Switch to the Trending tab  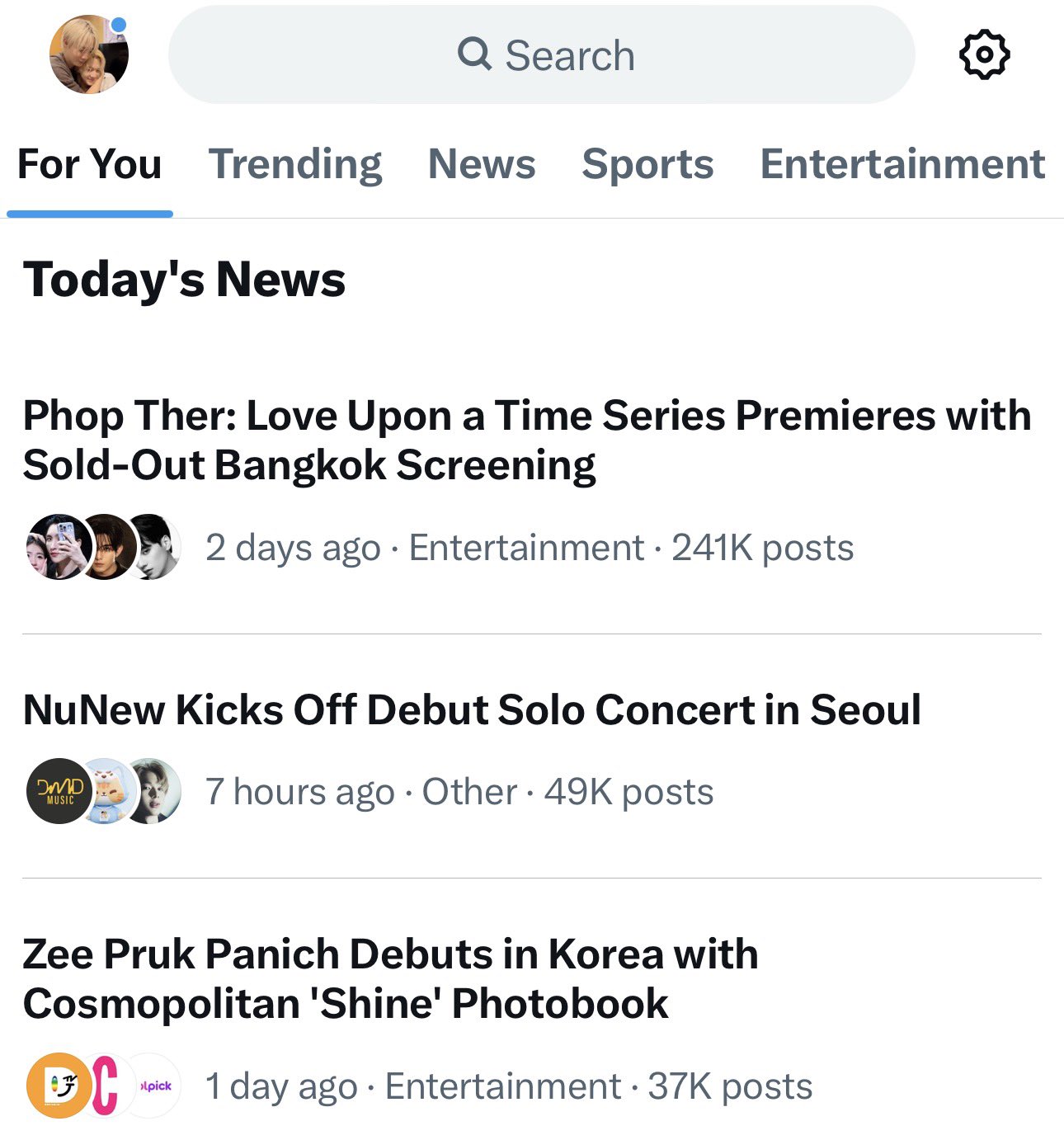[x=294, y=163]
